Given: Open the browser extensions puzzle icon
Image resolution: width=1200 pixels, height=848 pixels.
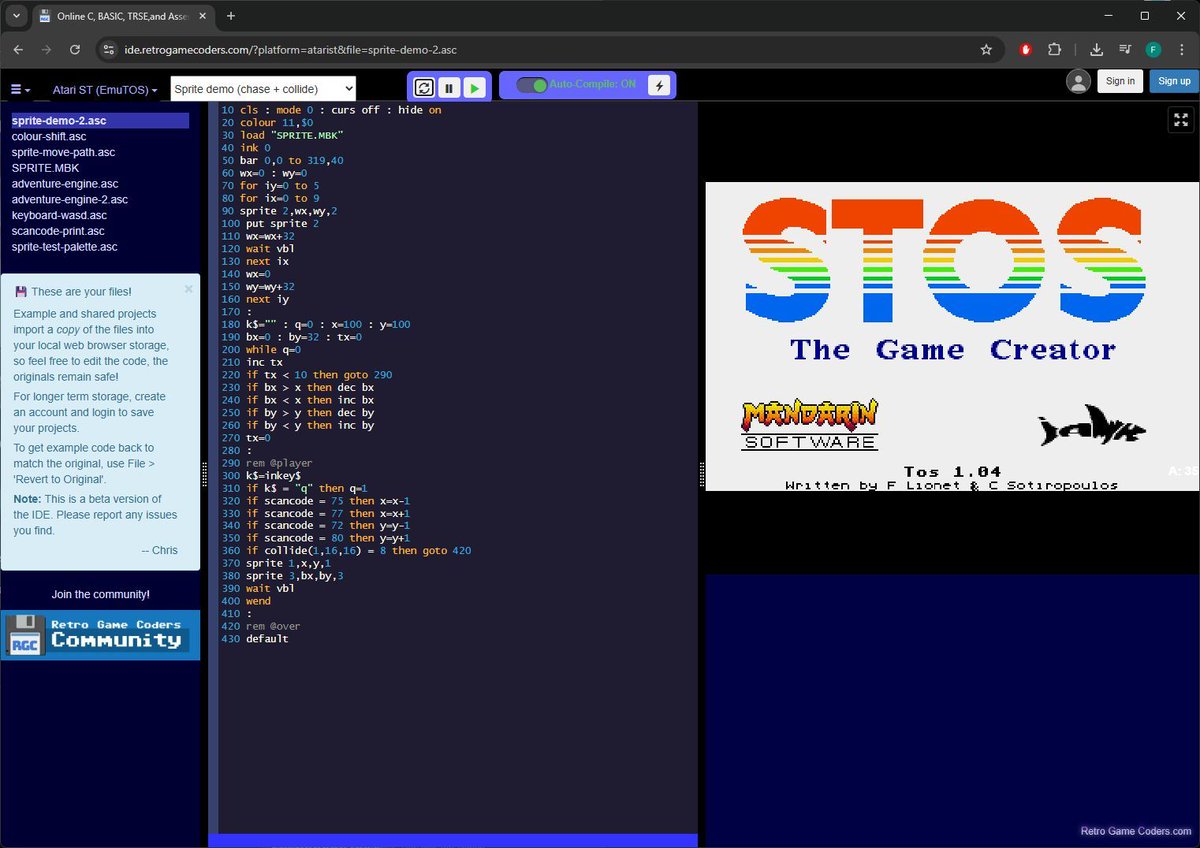Looking at the screenshot, I should pos(1054,49).
